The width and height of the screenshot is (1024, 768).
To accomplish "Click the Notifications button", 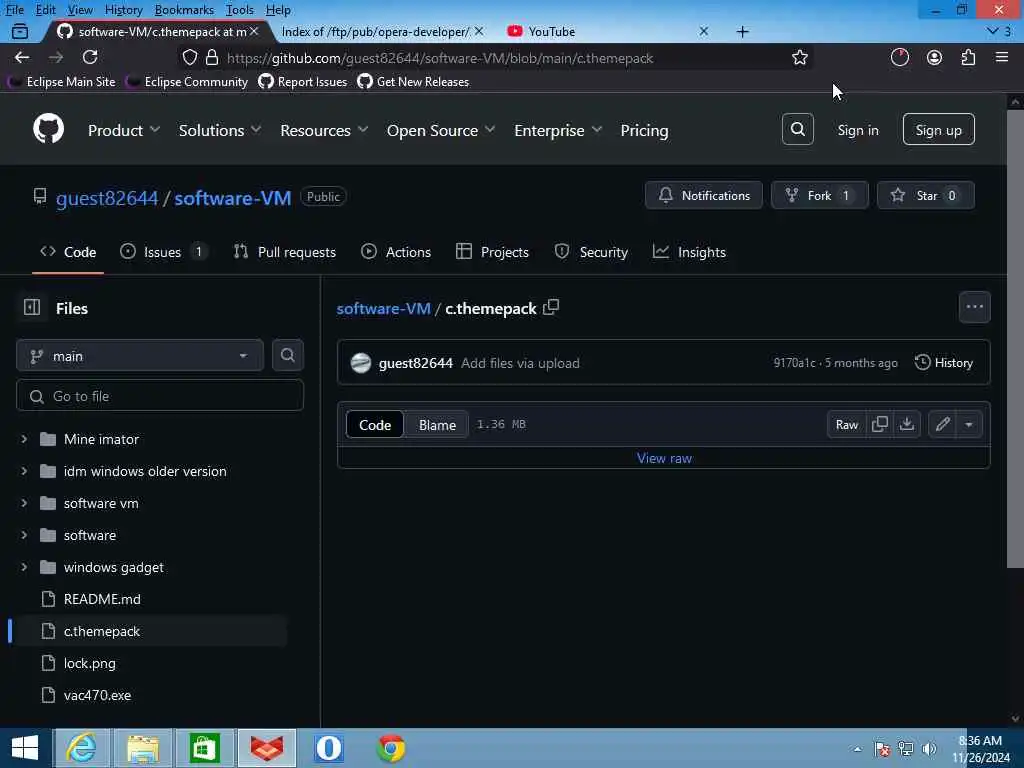I will pyautogui.click(x=703, y=195).
